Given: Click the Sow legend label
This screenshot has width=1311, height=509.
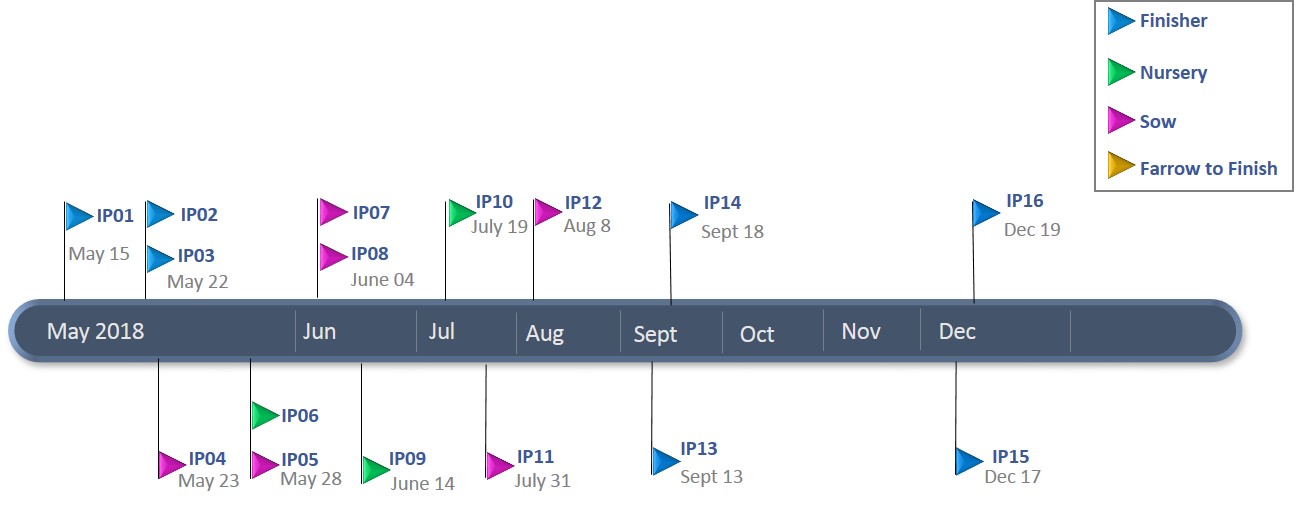Looking at the screenshot, I should (x=1158, y=122).
